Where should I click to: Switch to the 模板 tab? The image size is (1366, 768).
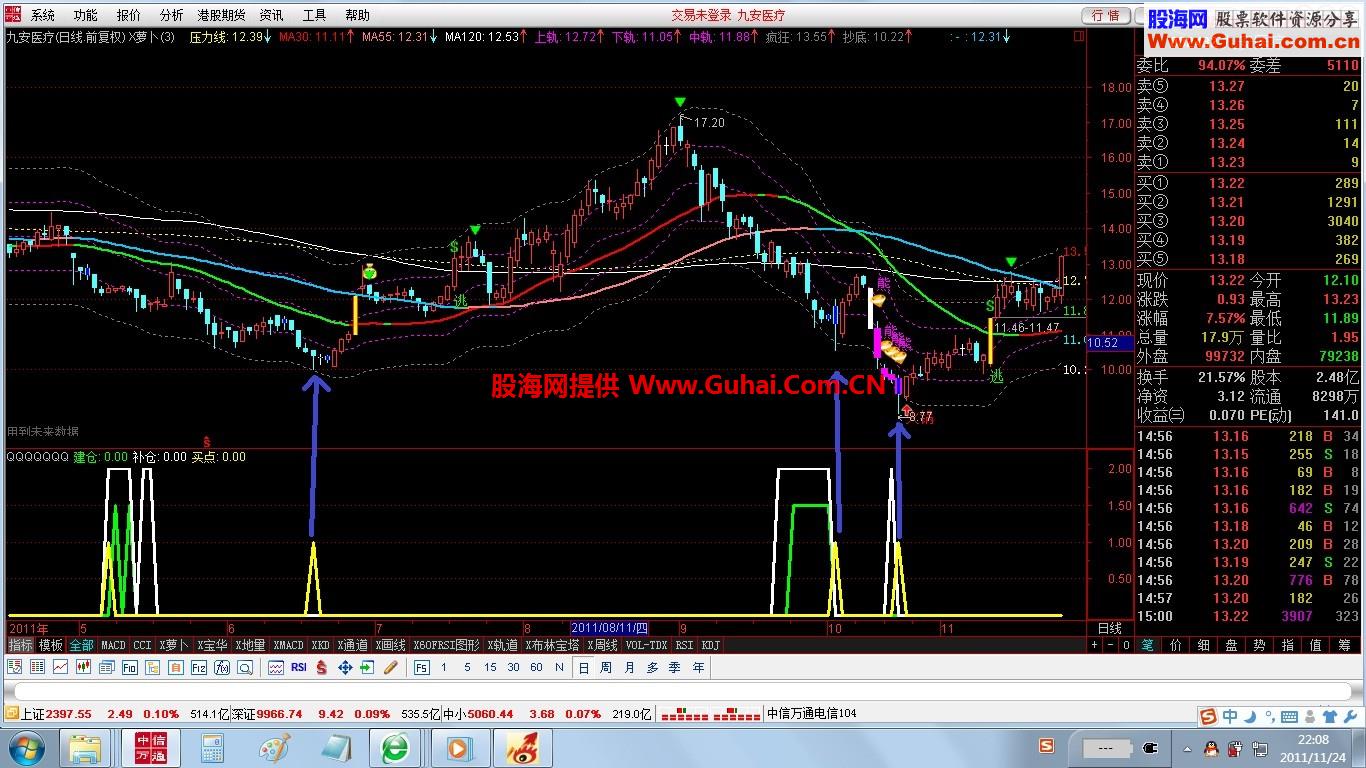point(51,645)
